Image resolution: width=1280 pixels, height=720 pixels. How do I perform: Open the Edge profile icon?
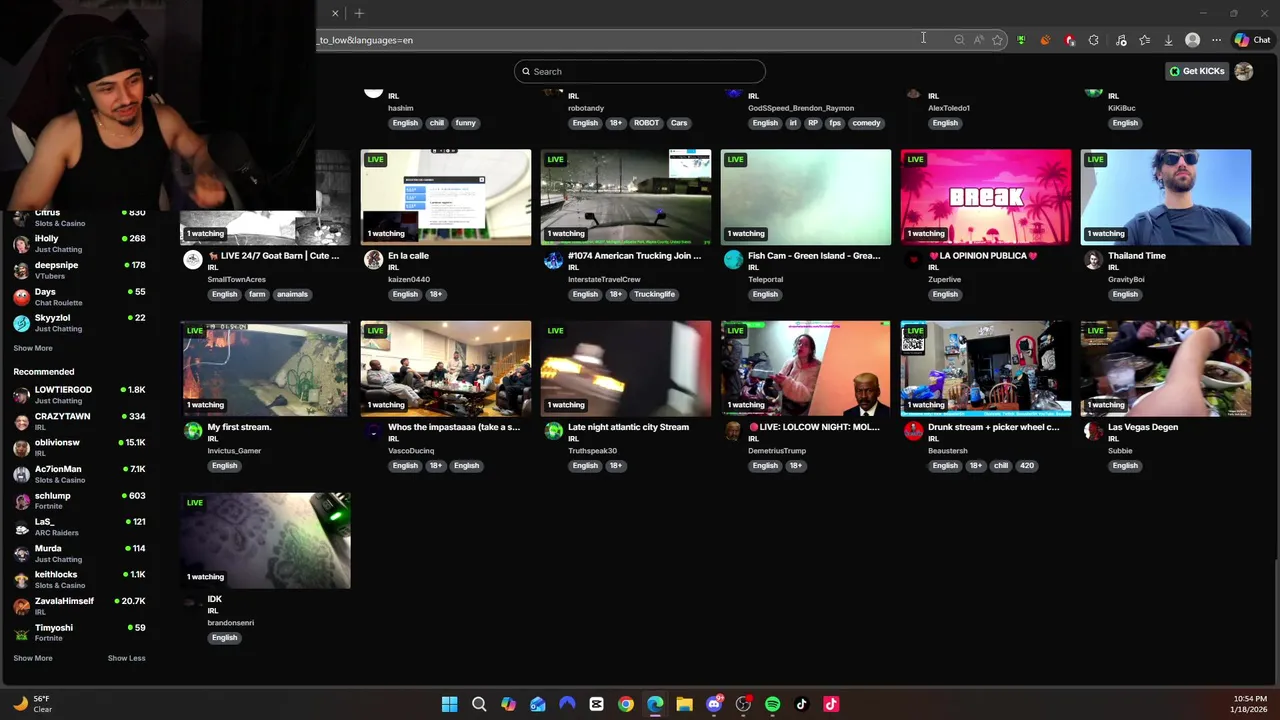tap(1192, 40)
